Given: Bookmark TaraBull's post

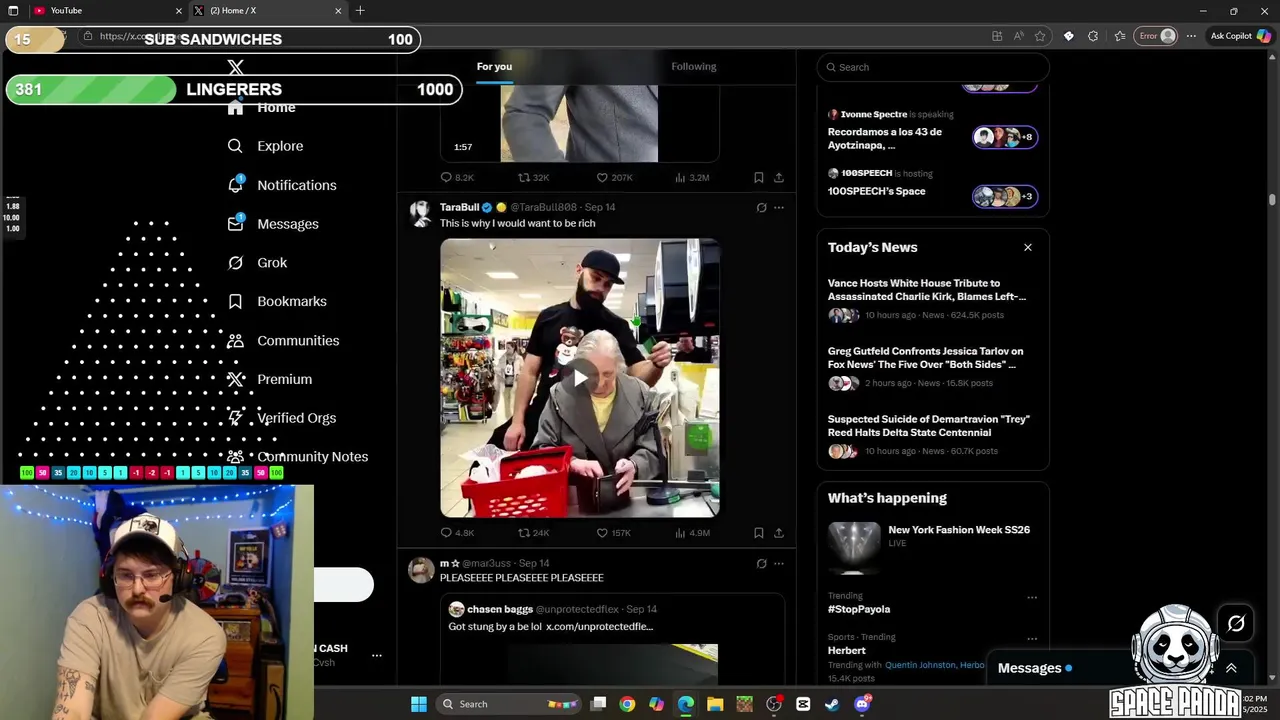Looking at the screenshot, I should tap(759, 533).
